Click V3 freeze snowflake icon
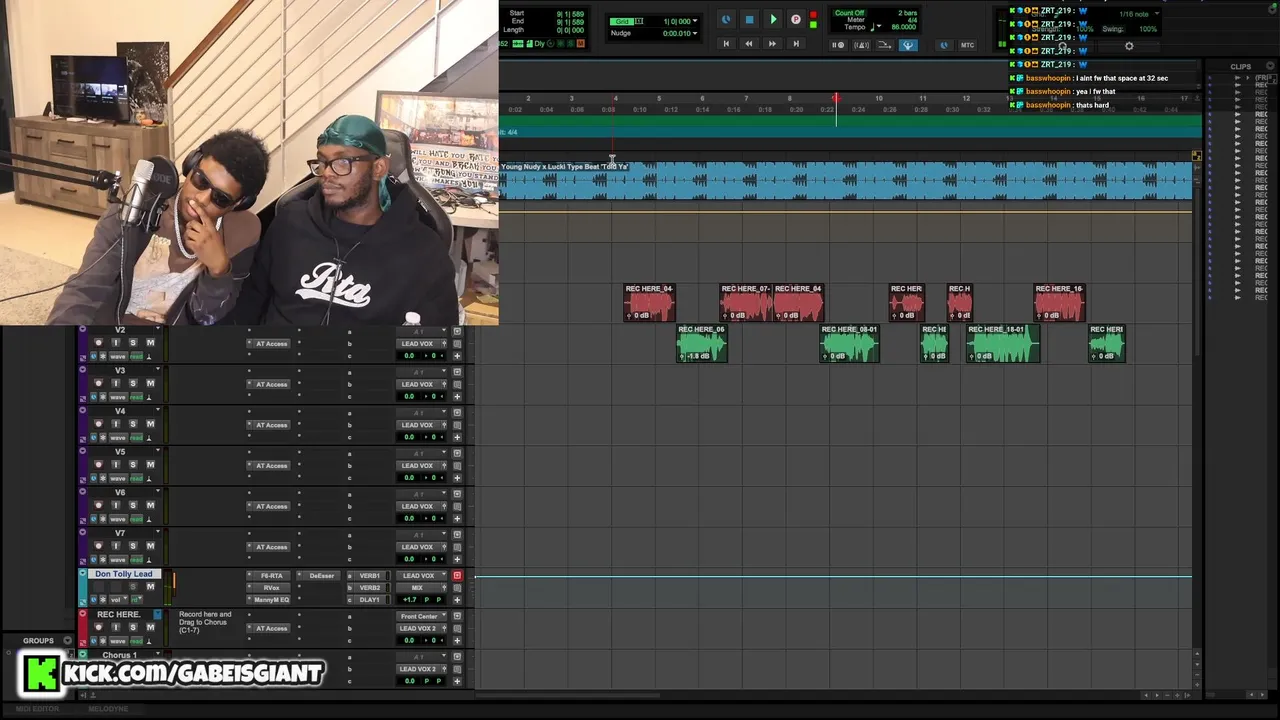Image resolution: width=1280 pixels, height=720 pixels. (103, 397)
